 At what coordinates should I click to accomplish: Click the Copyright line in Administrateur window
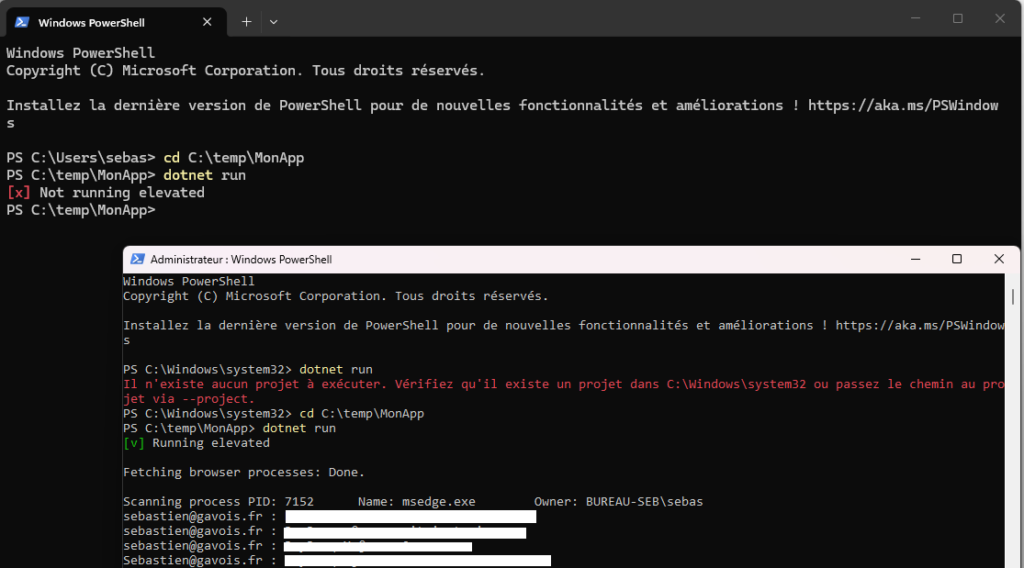click(336, 296)
